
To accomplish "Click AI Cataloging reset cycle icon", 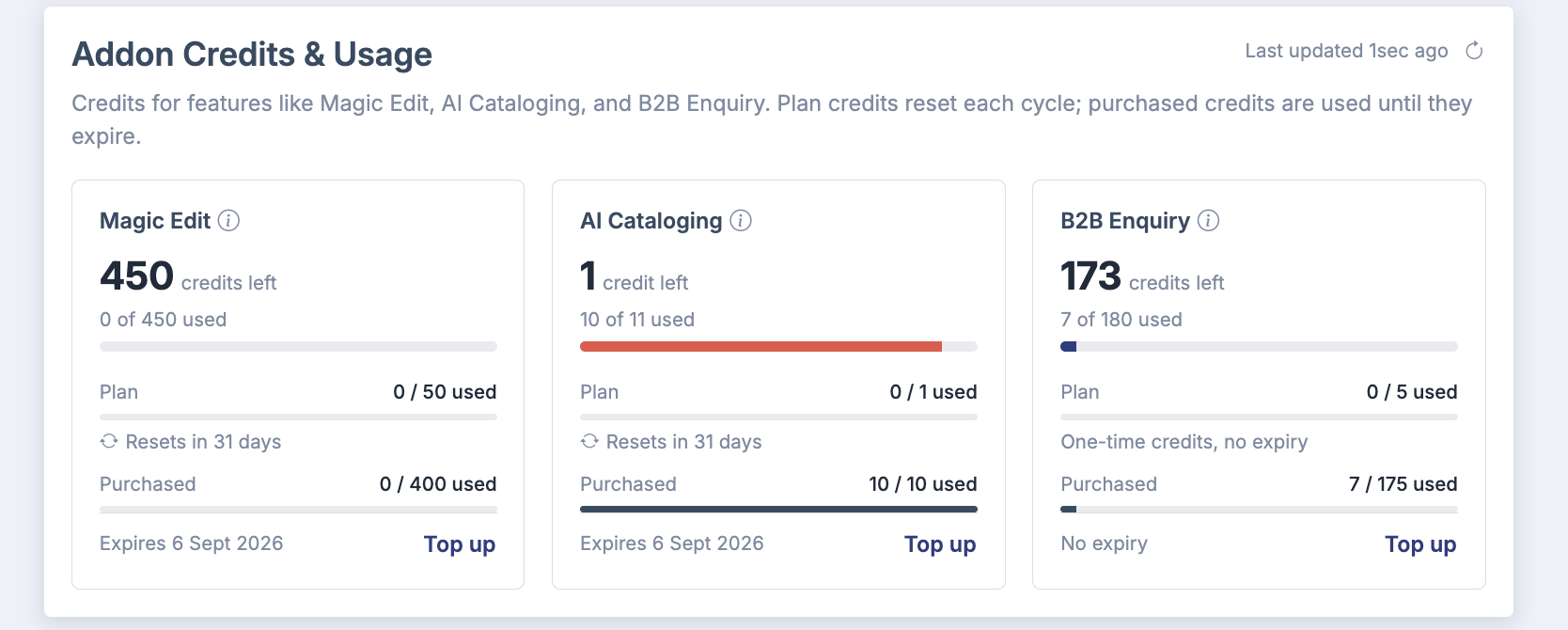I will coord(589,441).
